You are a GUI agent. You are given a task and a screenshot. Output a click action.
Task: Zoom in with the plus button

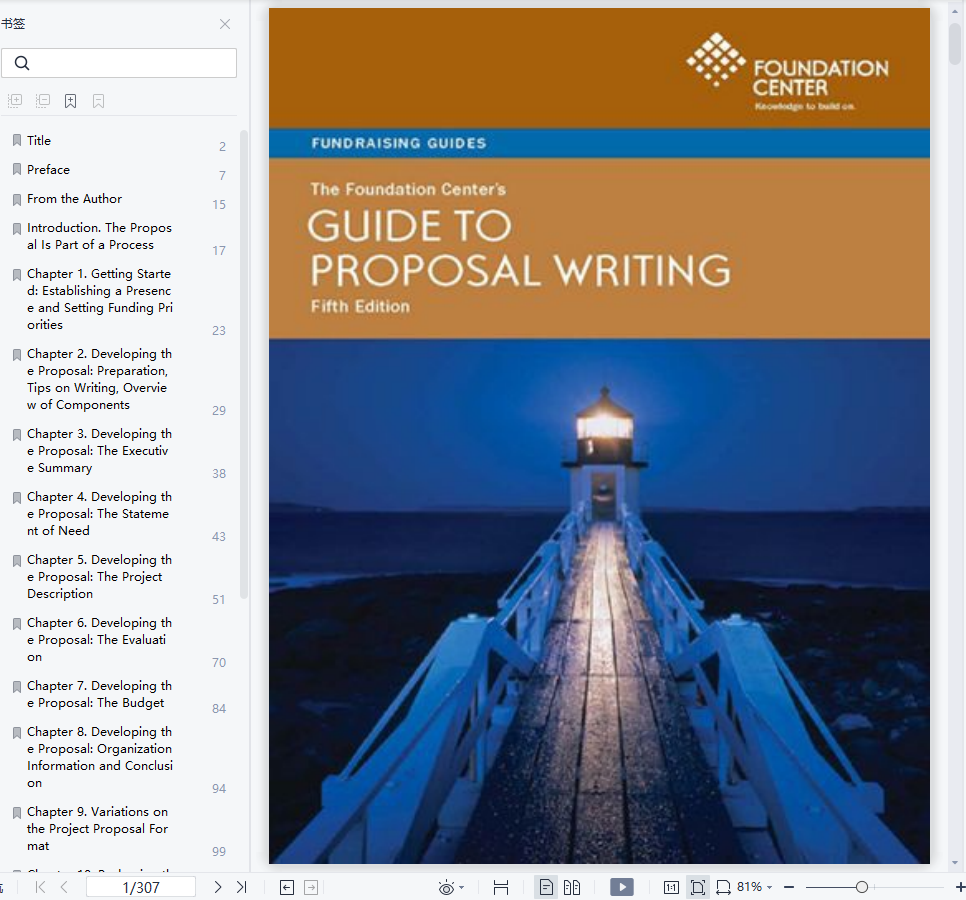point(960,887)
